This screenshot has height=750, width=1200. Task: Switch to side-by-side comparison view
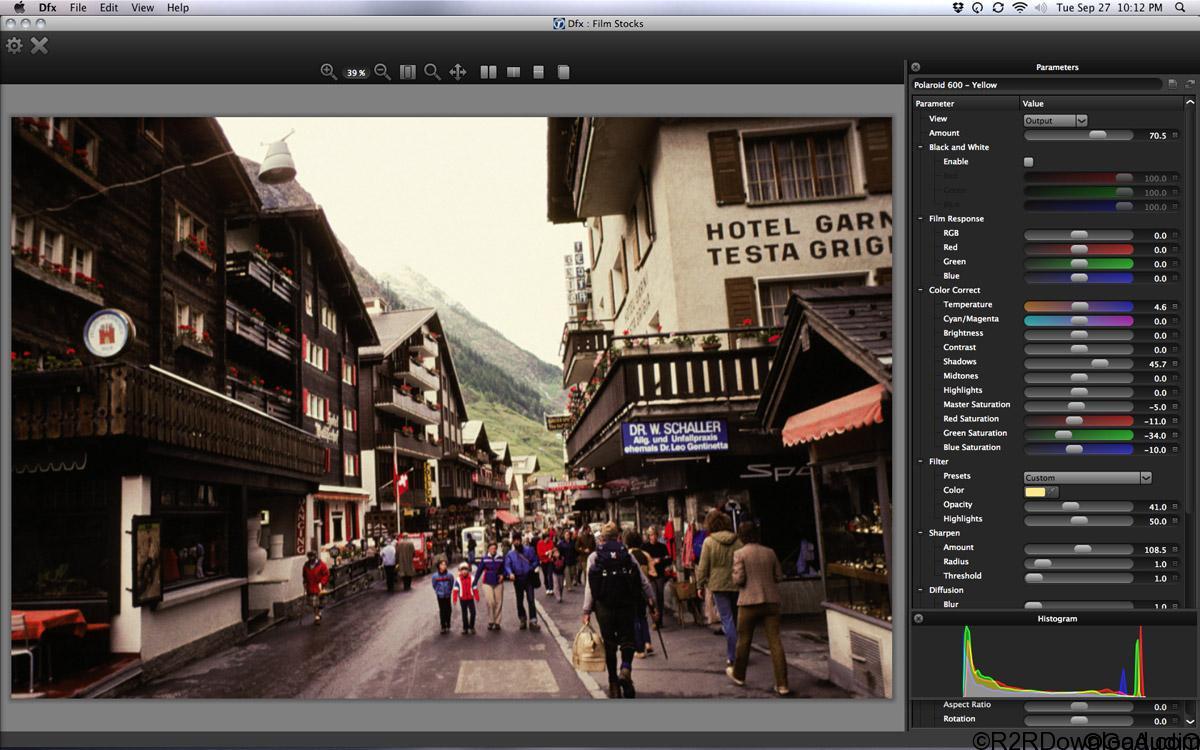[488, 72]
